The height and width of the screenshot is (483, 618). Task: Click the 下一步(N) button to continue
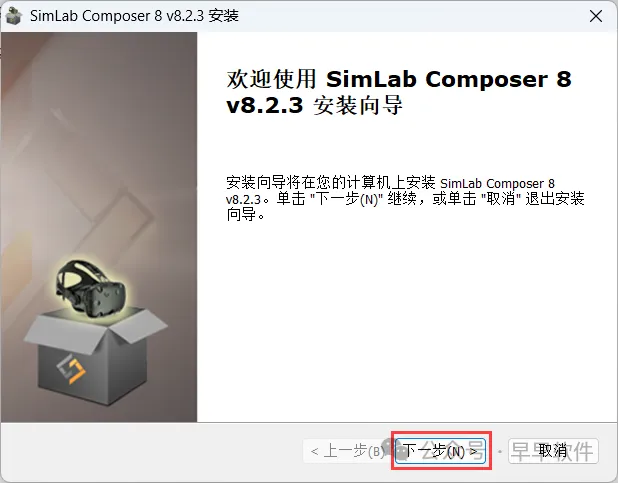pyautogui.click(x=440, y=450)
